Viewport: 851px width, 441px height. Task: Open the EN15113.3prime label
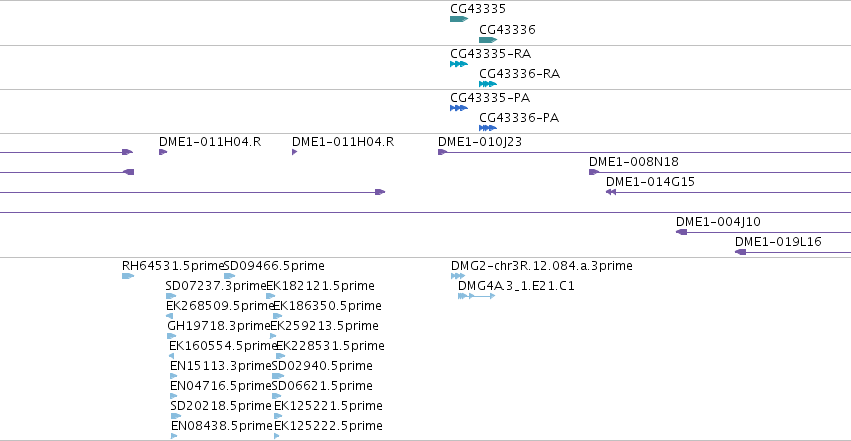click(220, 366)
